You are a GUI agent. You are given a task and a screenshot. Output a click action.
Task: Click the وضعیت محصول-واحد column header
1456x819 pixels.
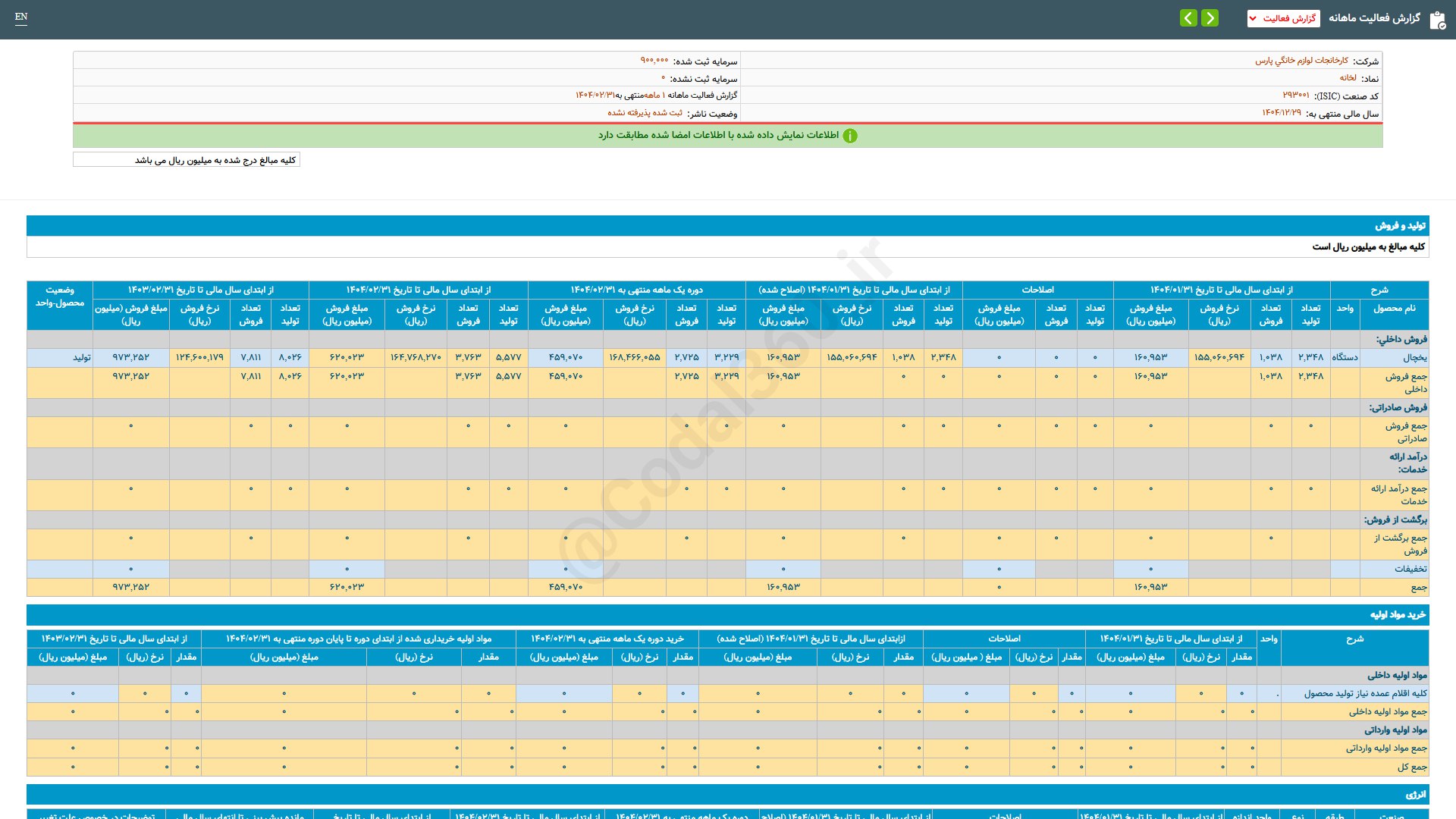tap(60, 297)
